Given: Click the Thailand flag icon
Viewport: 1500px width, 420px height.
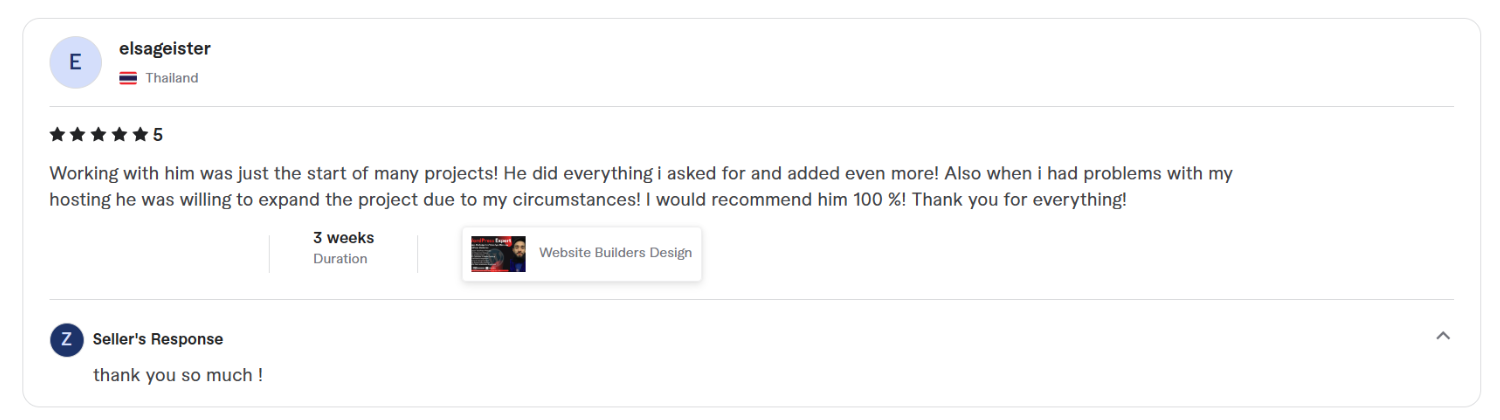Looking at the screenshot, I should [x=128, y=78].
